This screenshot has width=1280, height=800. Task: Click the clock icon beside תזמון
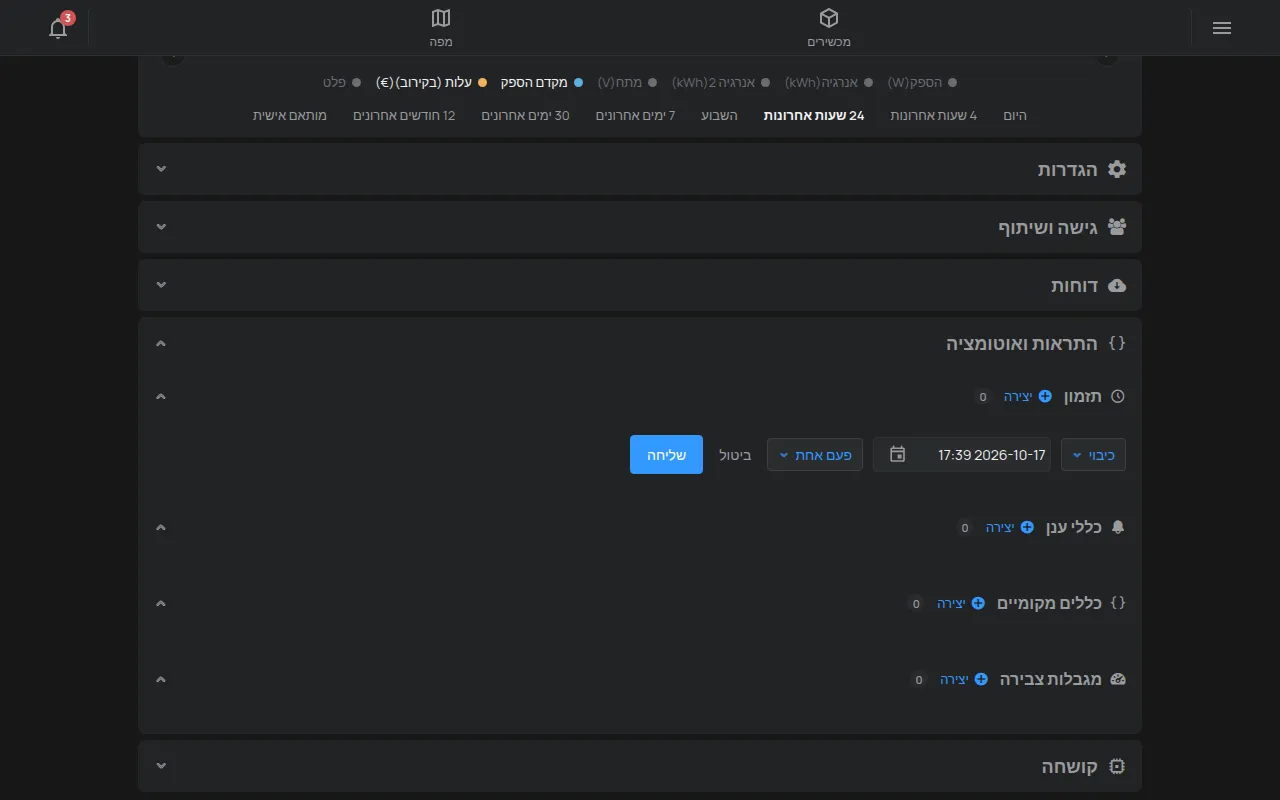[x=1118, y=396]
